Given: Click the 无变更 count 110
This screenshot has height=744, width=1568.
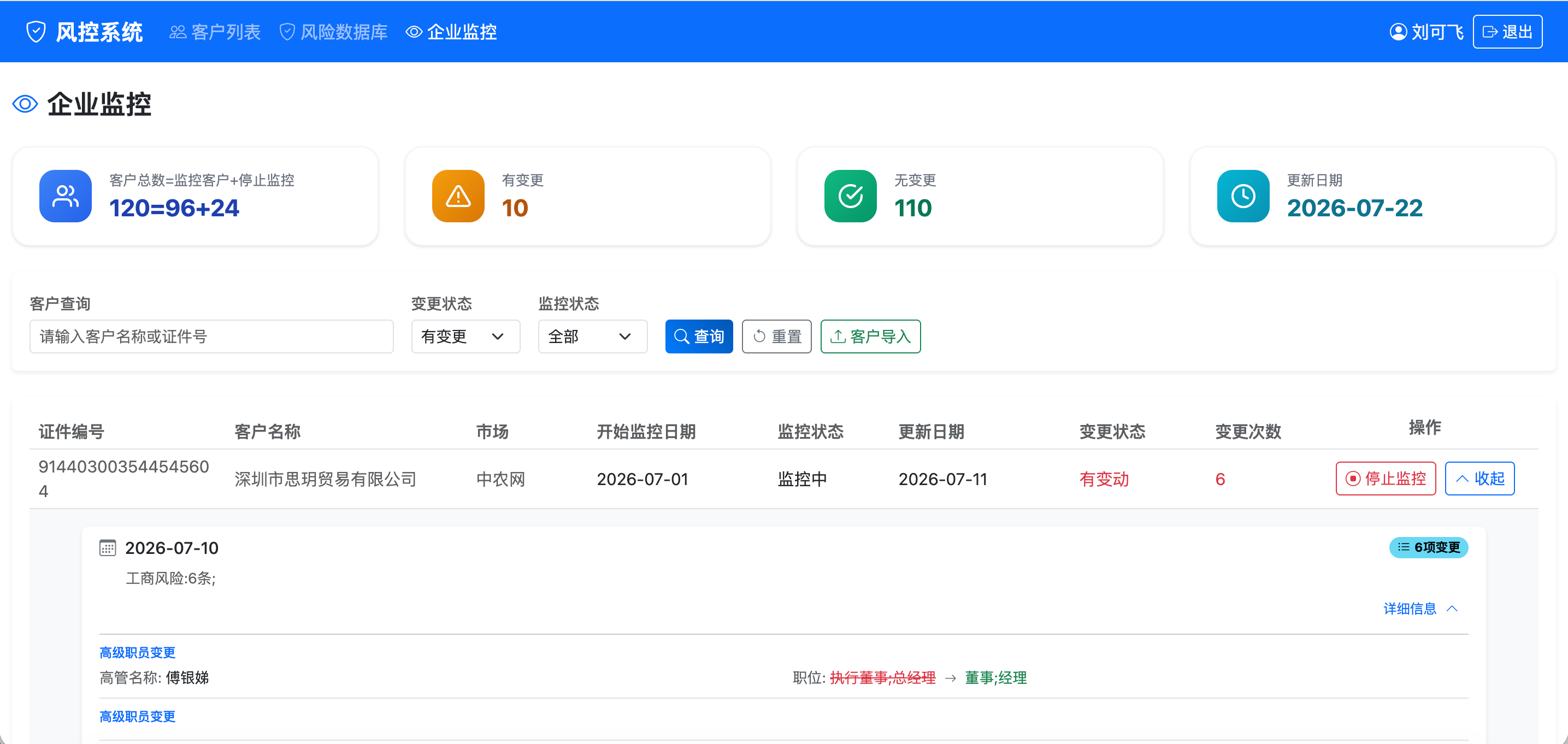Looking at the screenshot, I should [912, 208].
